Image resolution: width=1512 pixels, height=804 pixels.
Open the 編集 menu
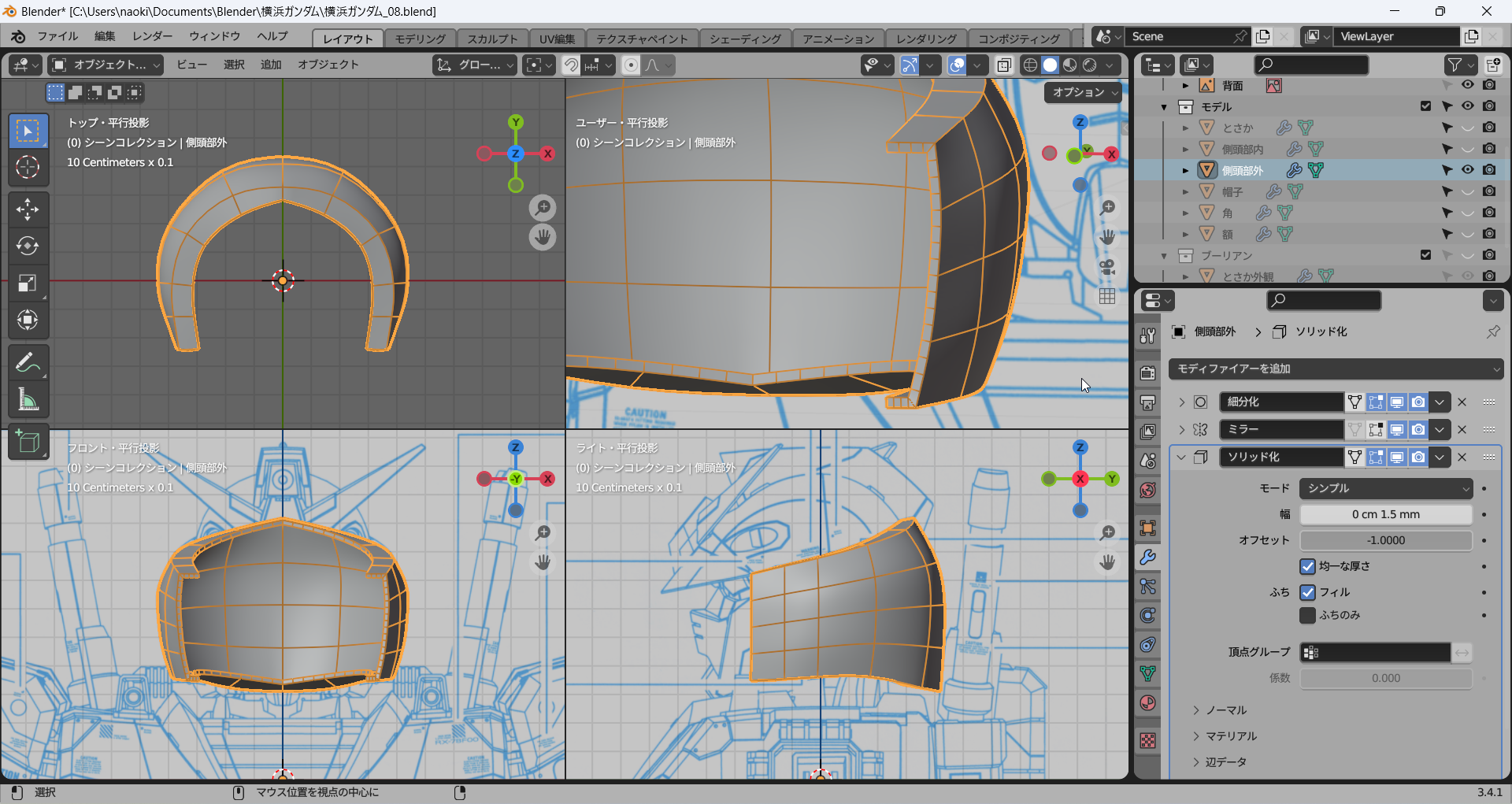click(105, 36)
